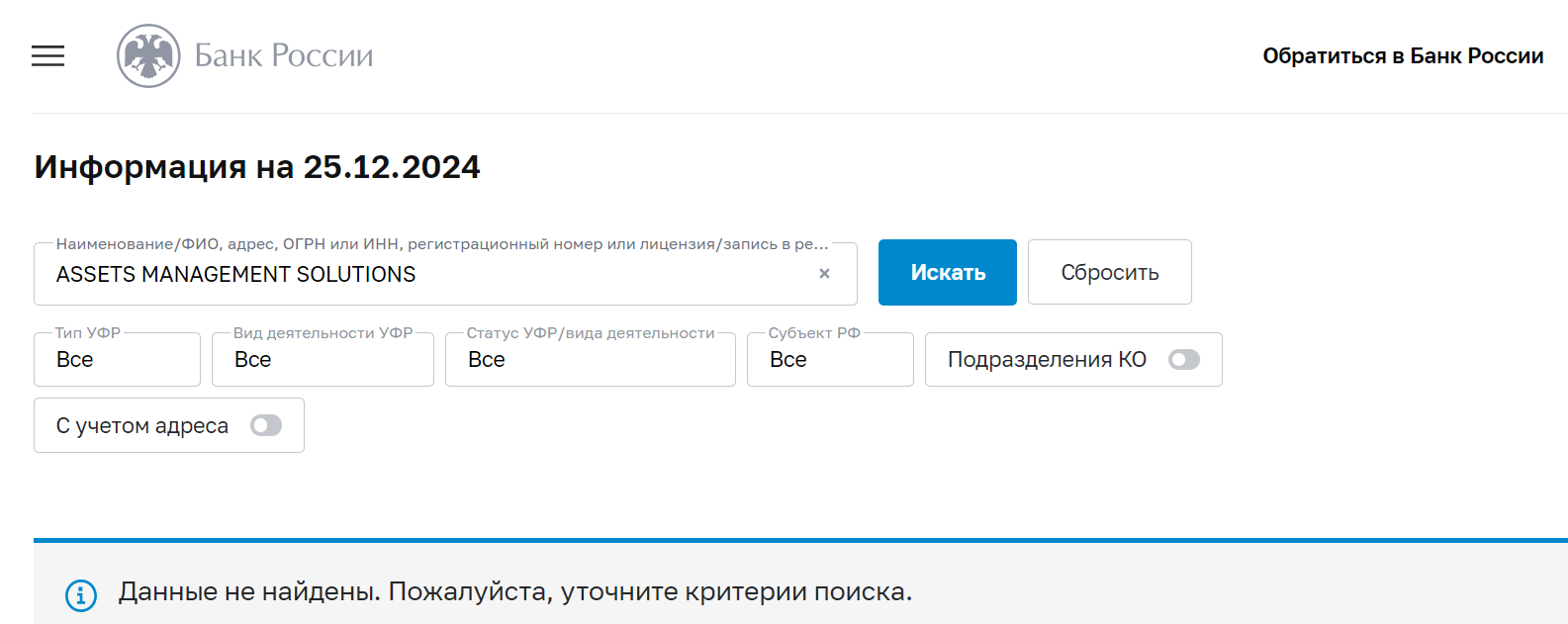Viewport: 1568px width, 624px height.
Task: Reset filters with the Сбросить button
Action: 1110,272
